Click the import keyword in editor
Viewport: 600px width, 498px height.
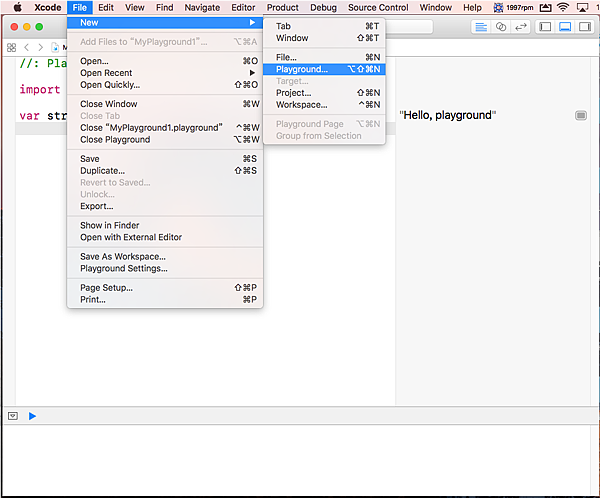[40, 89]
